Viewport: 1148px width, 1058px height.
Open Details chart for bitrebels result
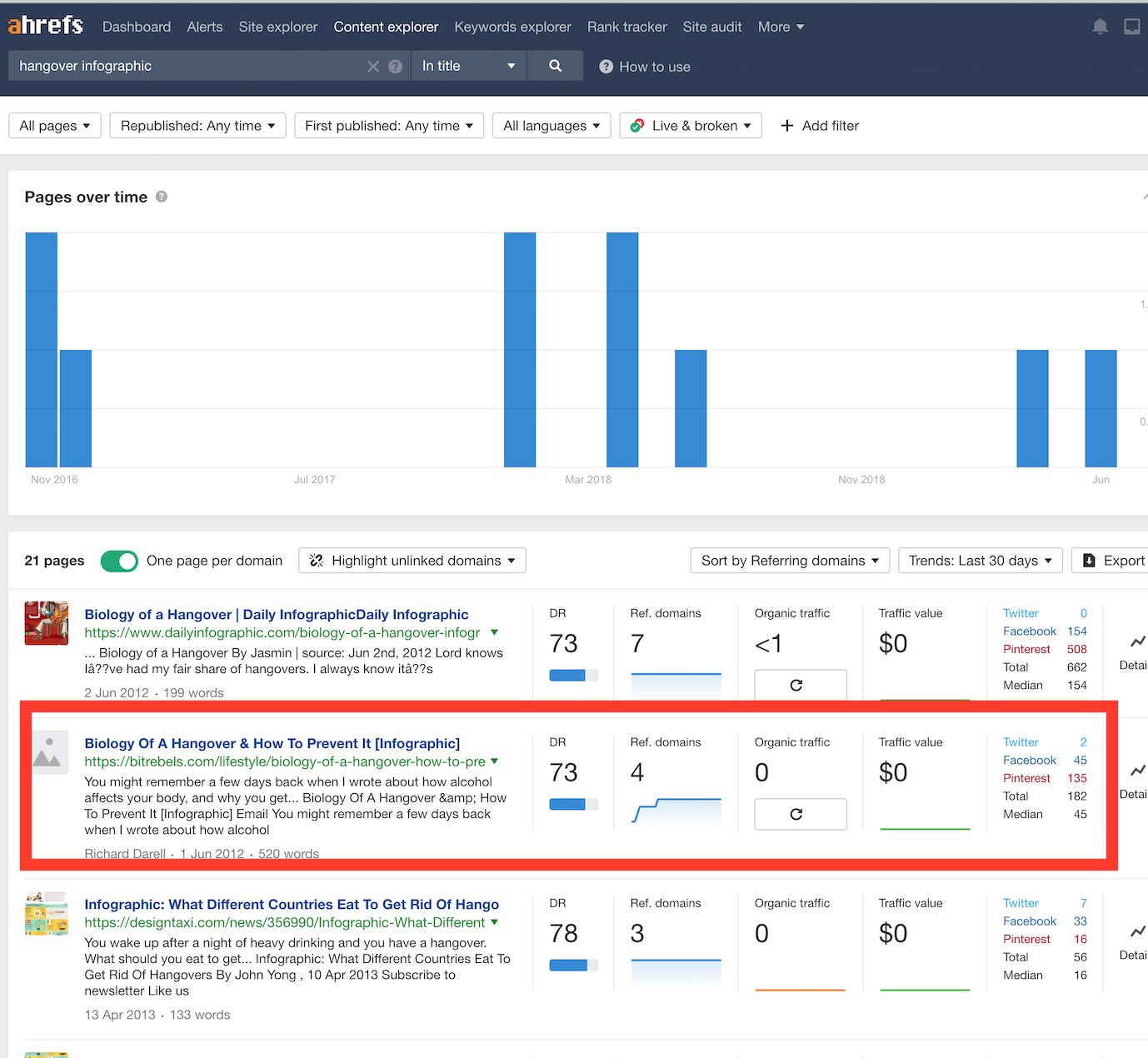pos(1134,781)
